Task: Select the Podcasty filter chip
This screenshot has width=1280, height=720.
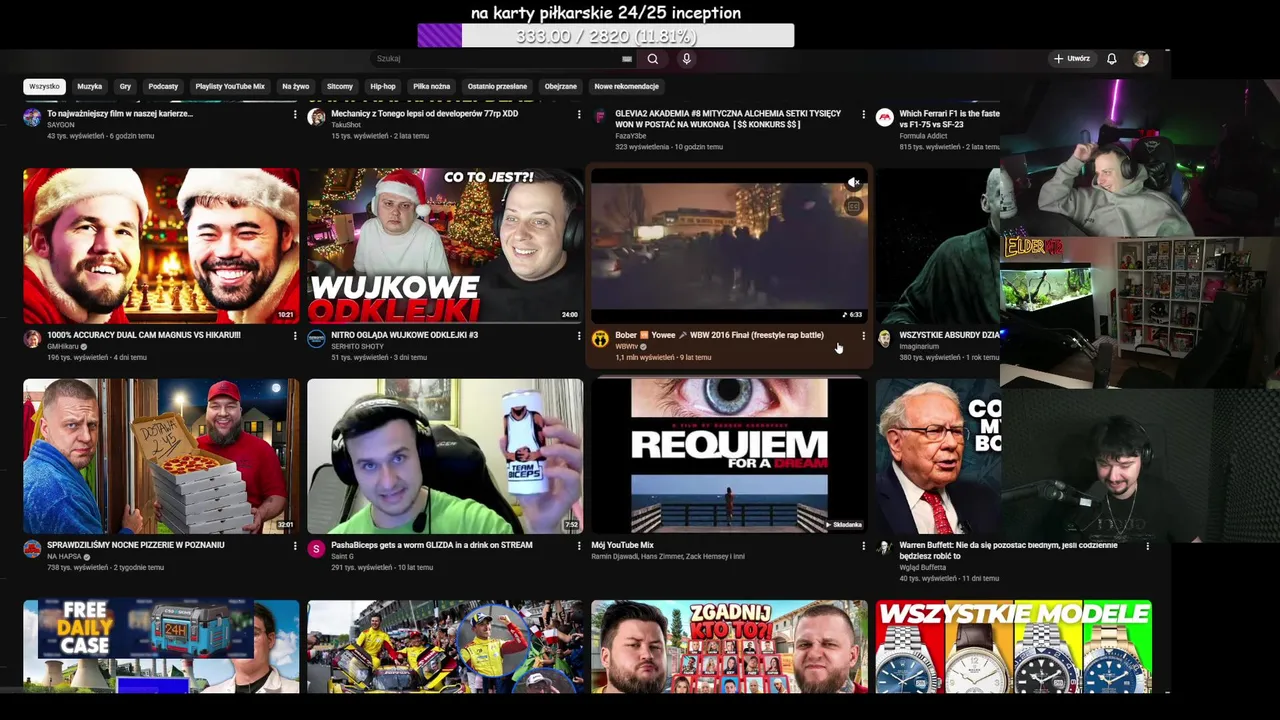Action: click(x=163, y=87)
